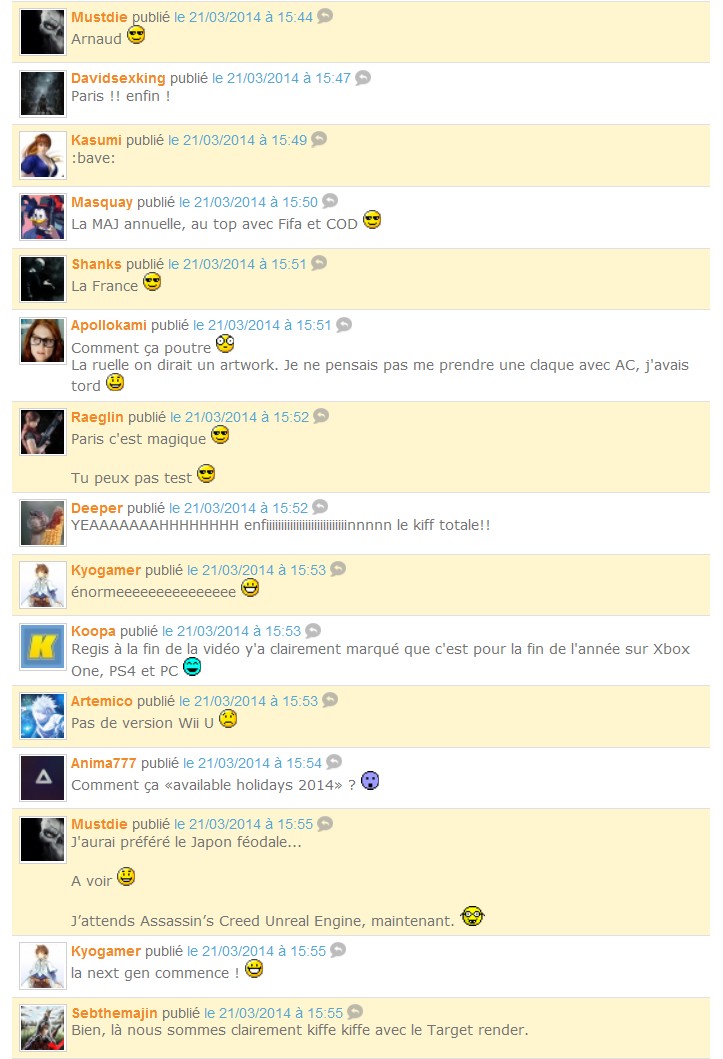Click the reply bubble icon on Artemico's comment
This screenshot has width=723, height=1059.
pyautogui.click(x=329, y=700)
